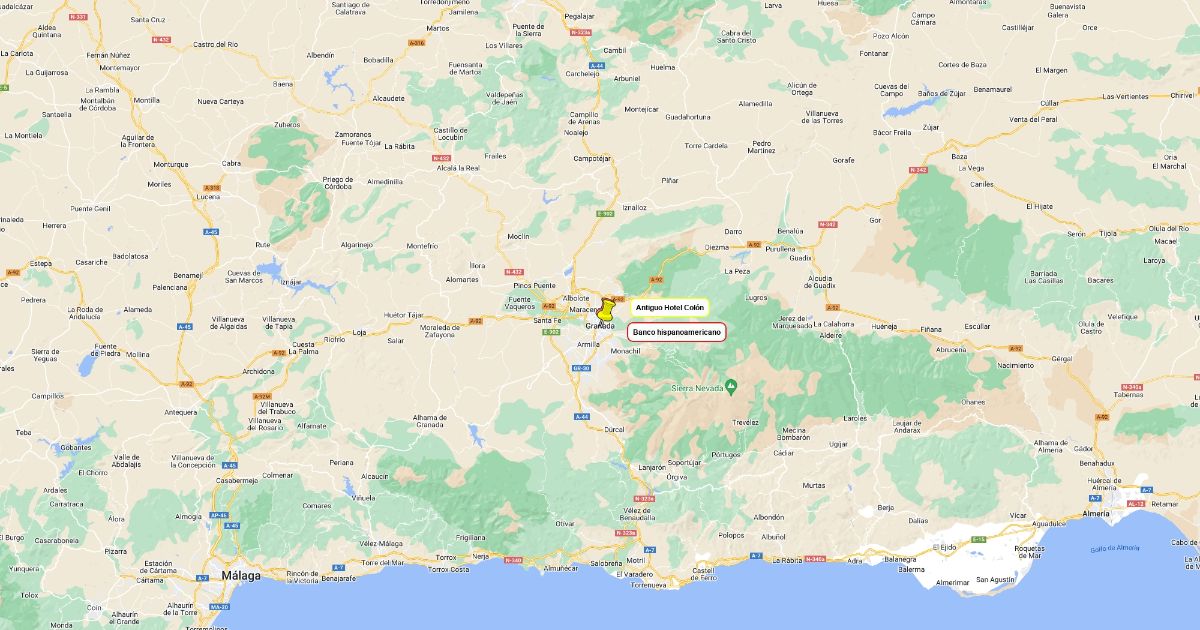Click the Almería city label

[x=1097, y=512]
